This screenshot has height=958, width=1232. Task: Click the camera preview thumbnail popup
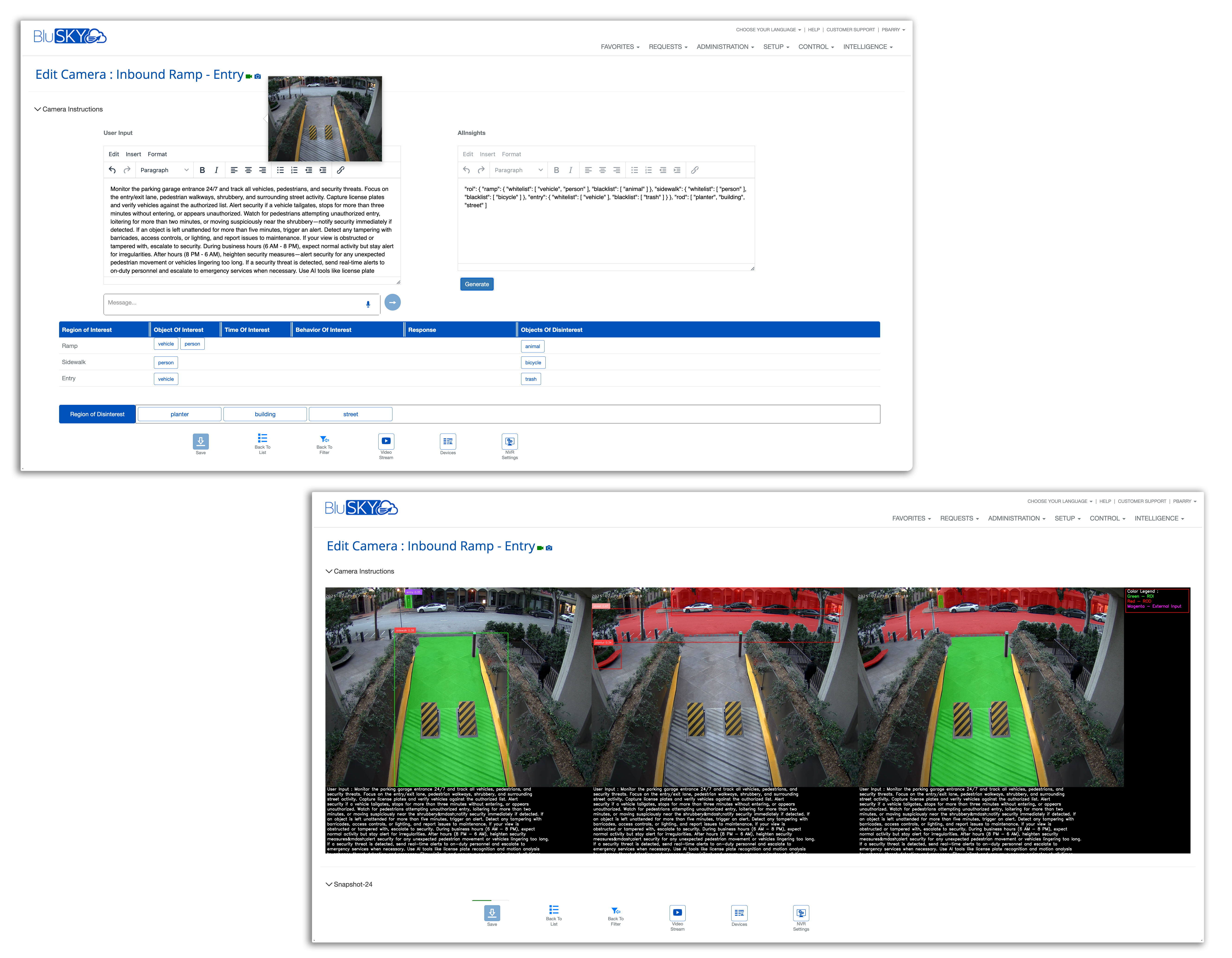[325, 119]
